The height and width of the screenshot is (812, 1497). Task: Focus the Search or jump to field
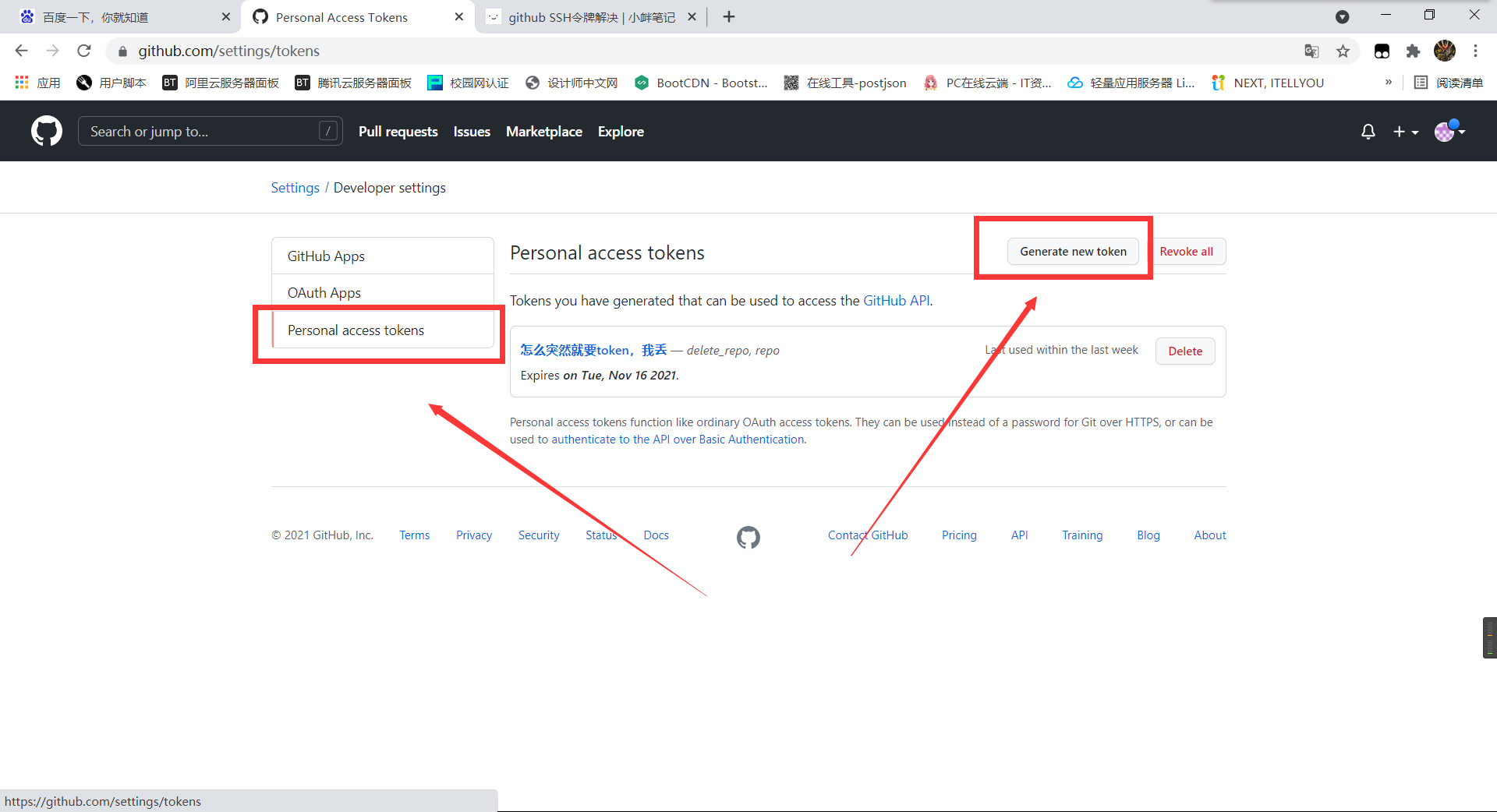211,131
